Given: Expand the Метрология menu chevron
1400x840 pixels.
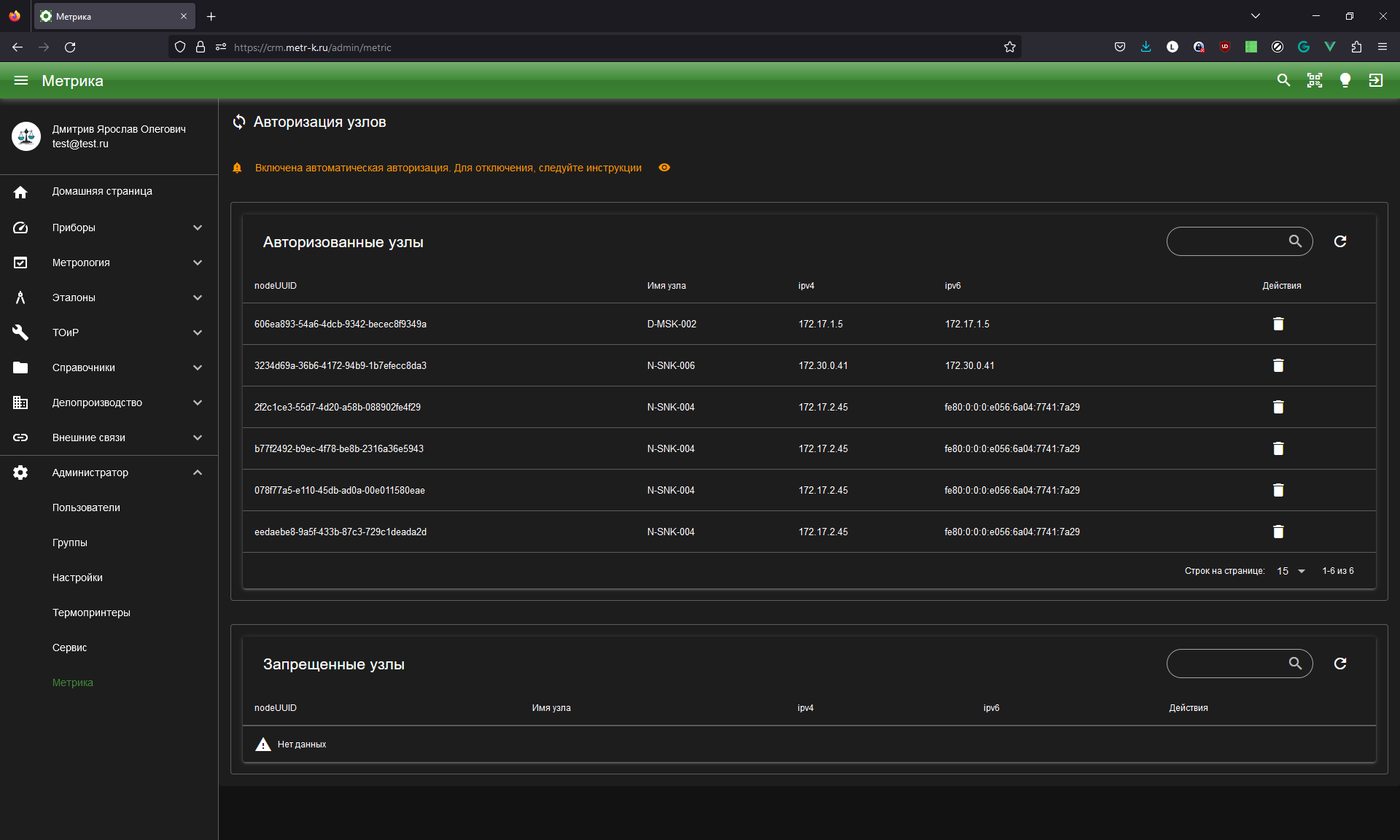Looking at the screenshot, I should pyautogui.click(x=198, y=262).
